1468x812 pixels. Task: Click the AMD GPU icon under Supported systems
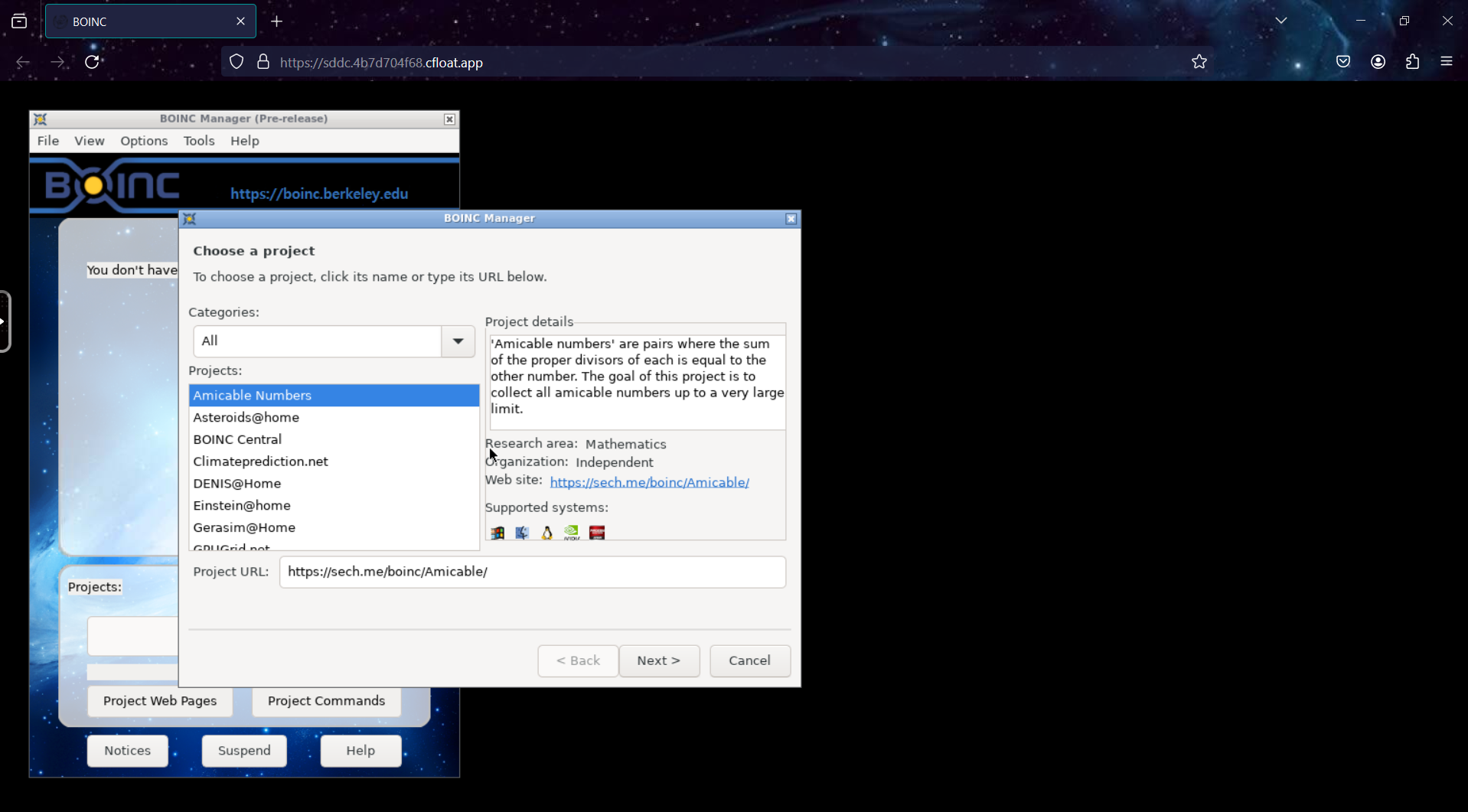[x=597, y=533]
